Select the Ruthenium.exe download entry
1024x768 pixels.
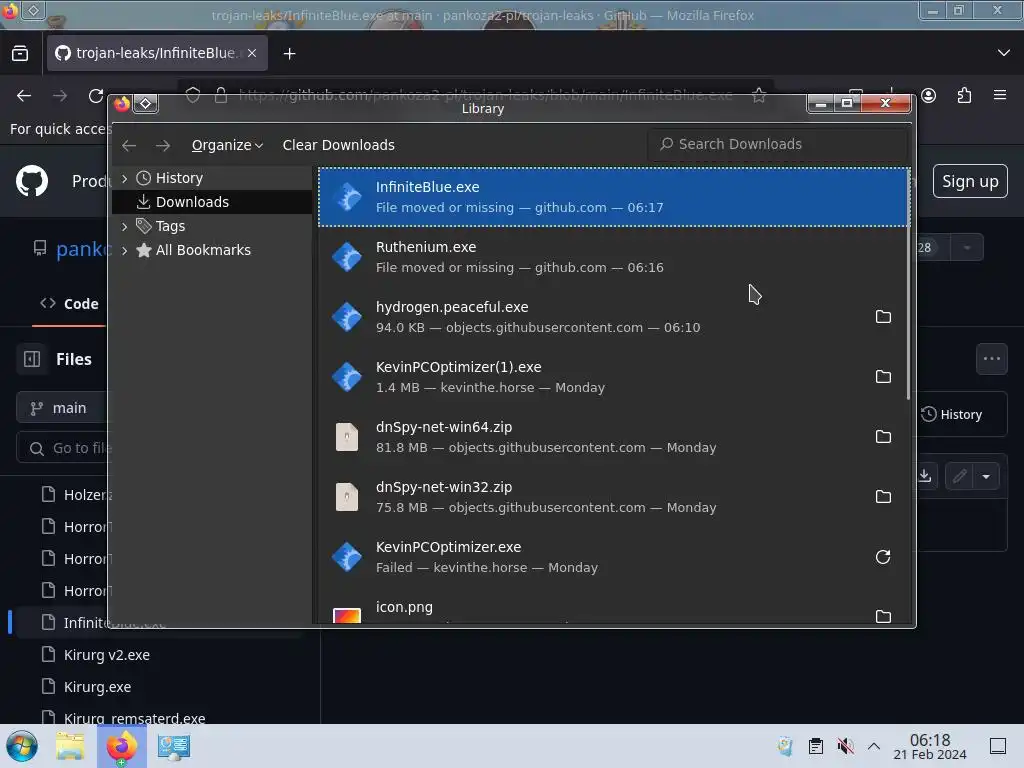pyautogui.click(x=614, y=257)
